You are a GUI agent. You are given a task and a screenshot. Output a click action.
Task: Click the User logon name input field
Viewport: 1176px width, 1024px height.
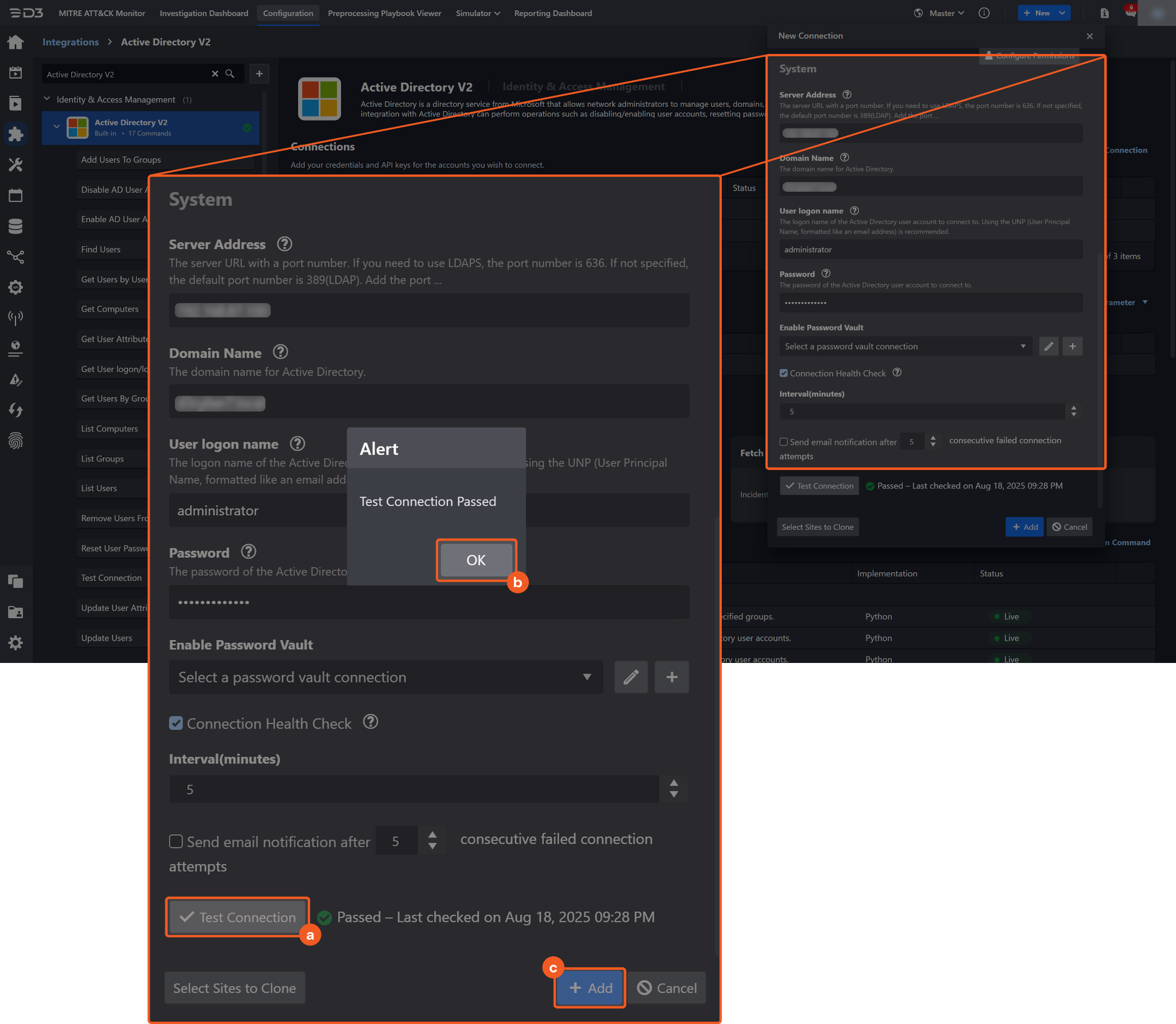point(258,510)
